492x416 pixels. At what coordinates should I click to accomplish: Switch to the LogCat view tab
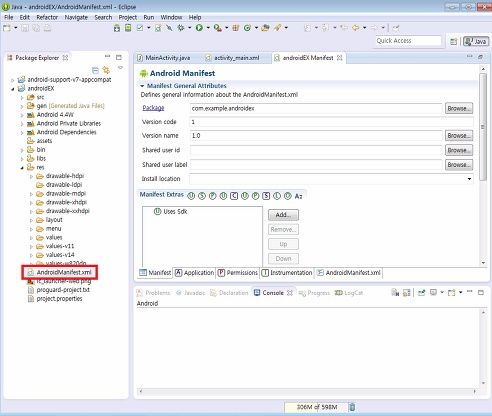coord(349,293)
